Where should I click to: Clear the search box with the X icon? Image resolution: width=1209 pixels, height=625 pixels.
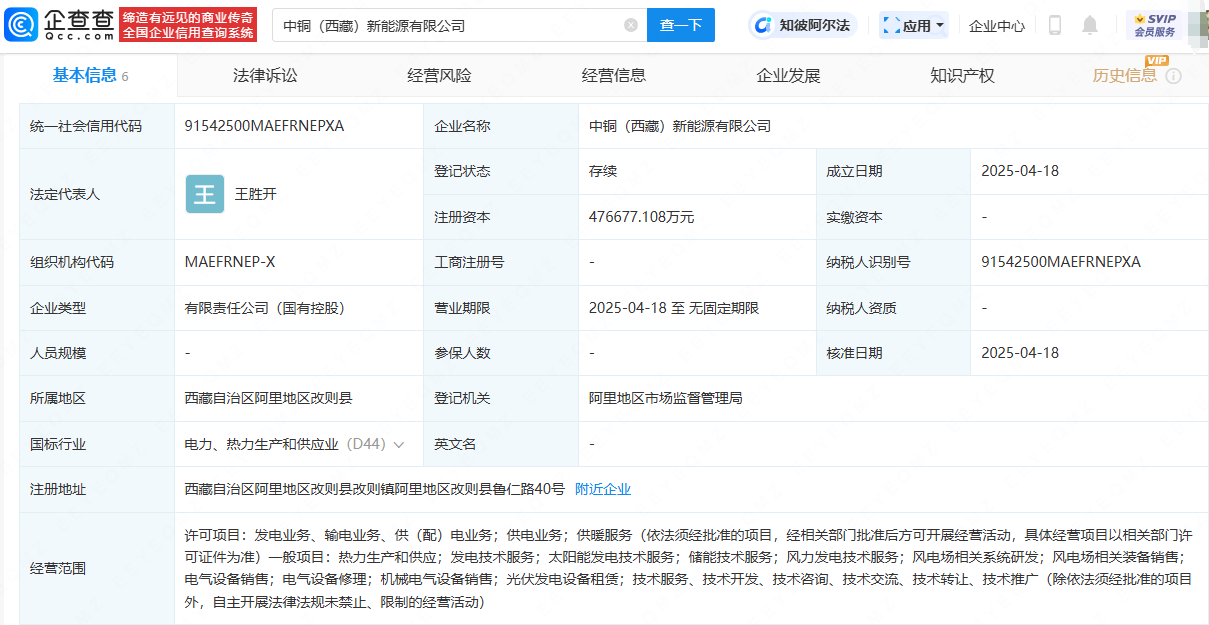point(631,25)
